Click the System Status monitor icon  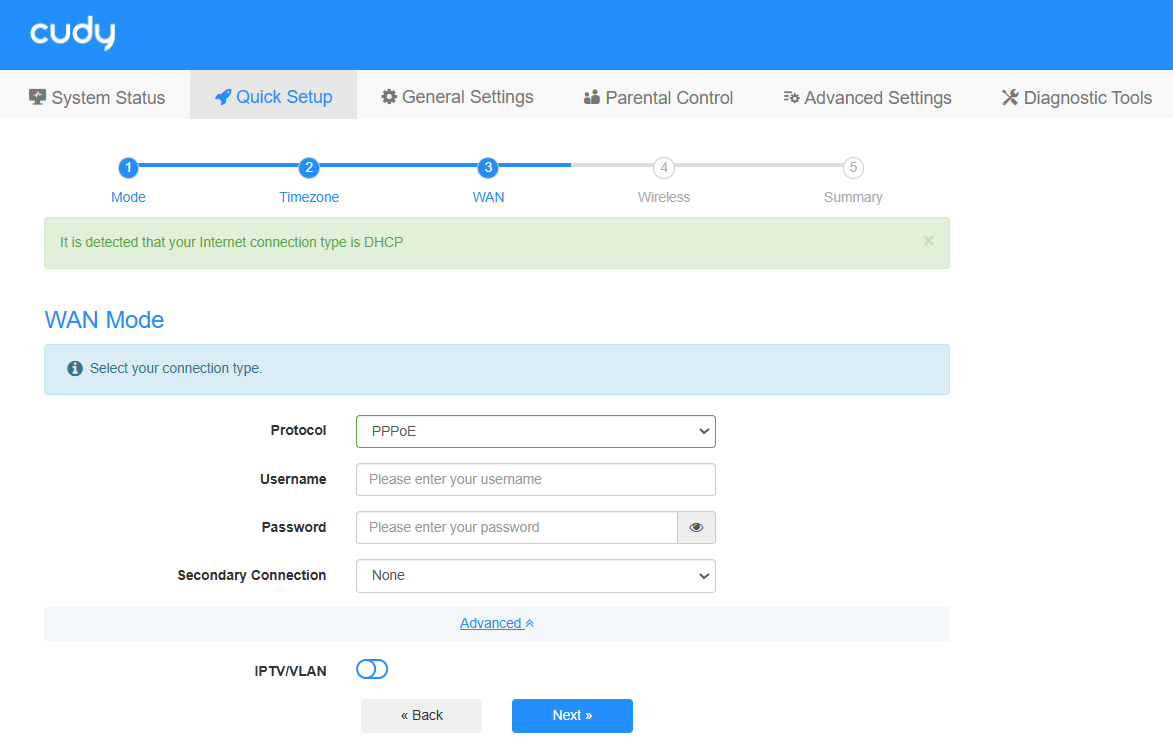38,97
